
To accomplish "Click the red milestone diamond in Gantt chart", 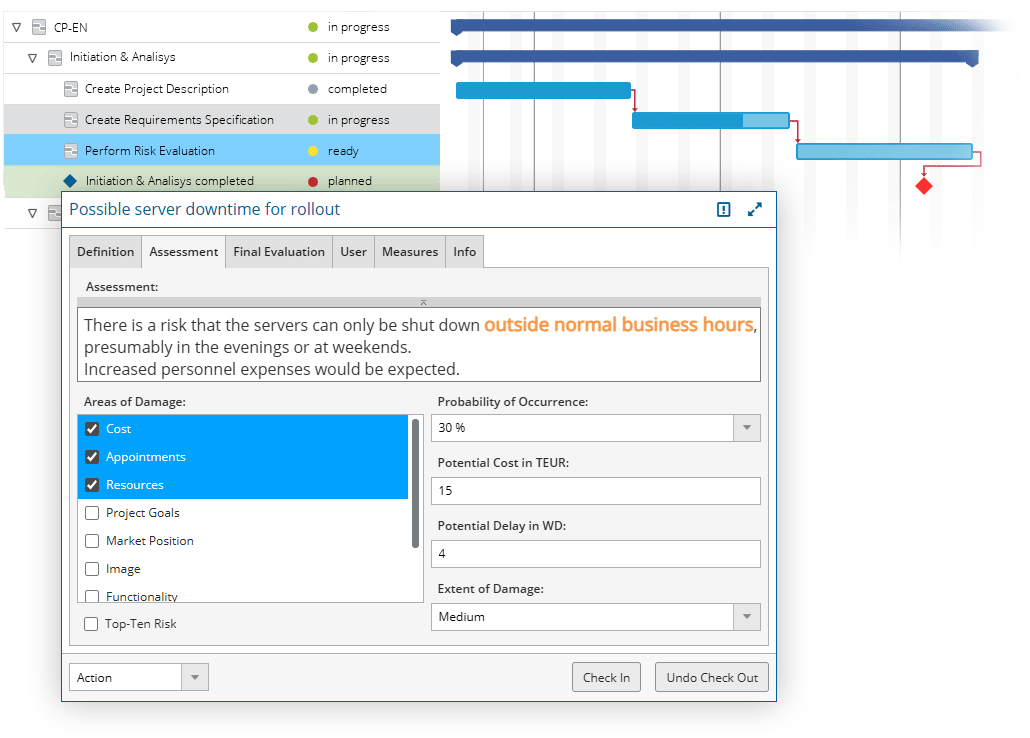I will (x=923, y=186).
